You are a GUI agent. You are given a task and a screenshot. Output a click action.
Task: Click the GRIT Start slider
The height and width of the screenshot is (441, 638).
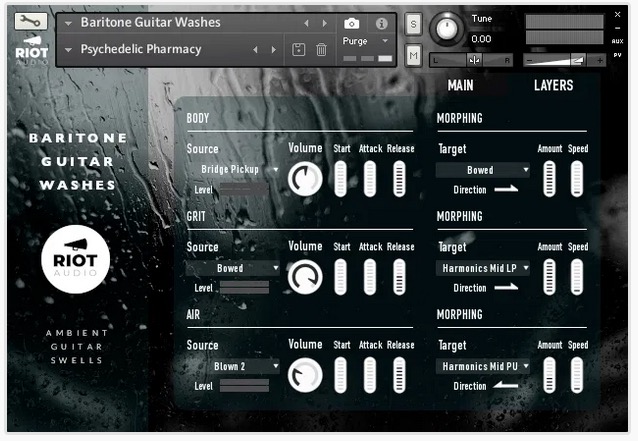point(341,277)
